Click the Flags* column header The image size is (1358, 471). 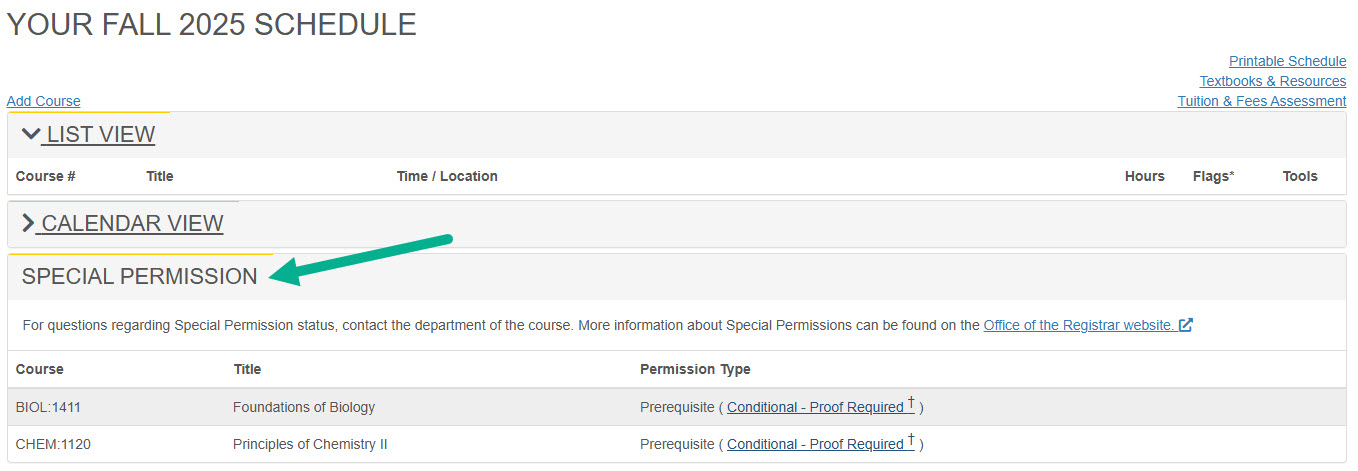point(1213,176)
